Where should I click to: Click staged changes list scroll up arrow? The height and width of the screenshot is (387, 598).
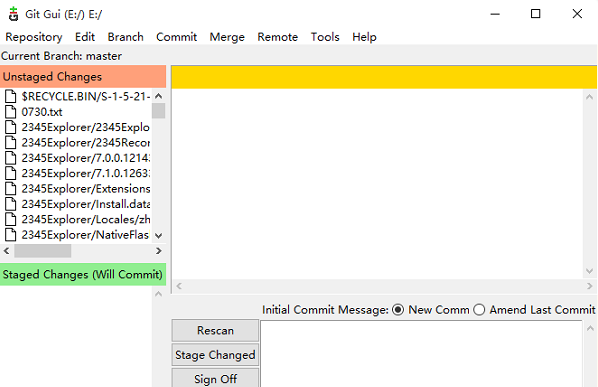159,294
